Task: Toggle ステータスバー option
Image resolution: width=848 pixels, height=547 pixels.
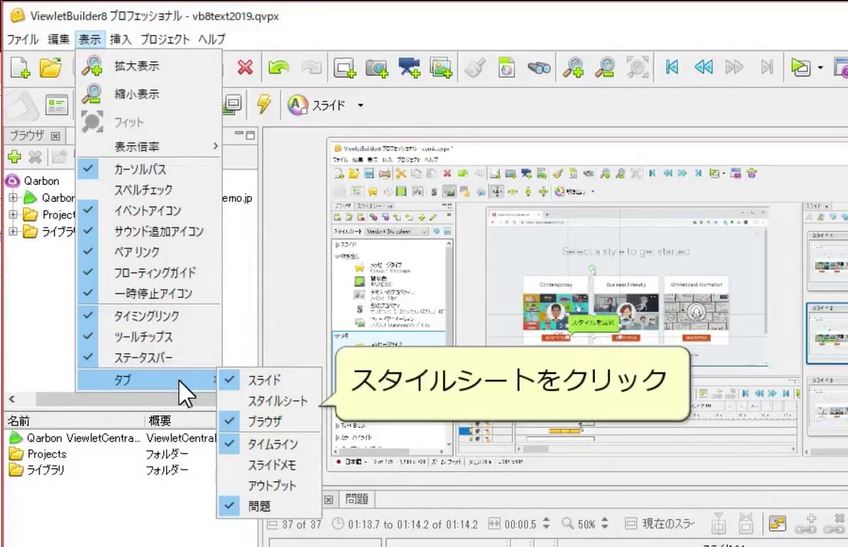Action: 149,358
